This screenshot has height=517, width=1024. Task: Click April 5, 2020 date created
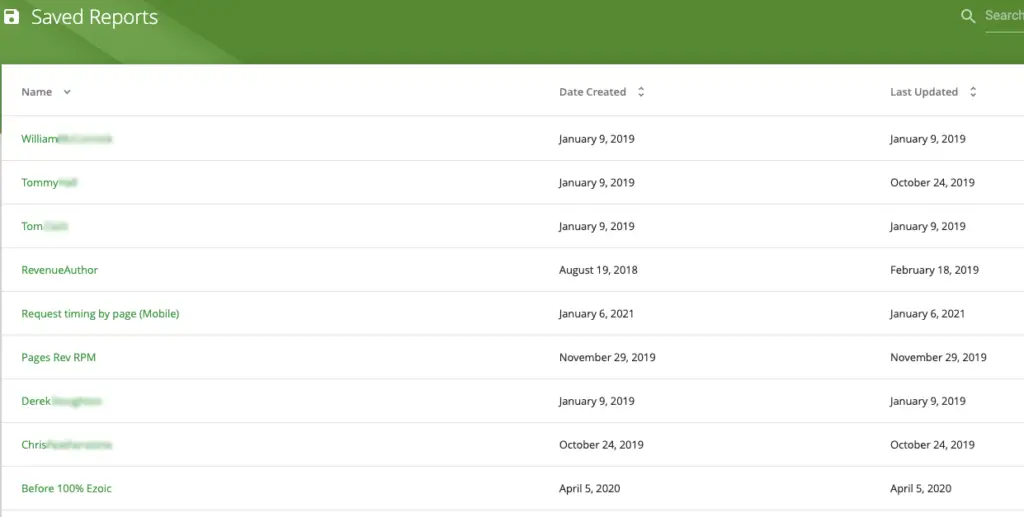(x=590, y=488)
